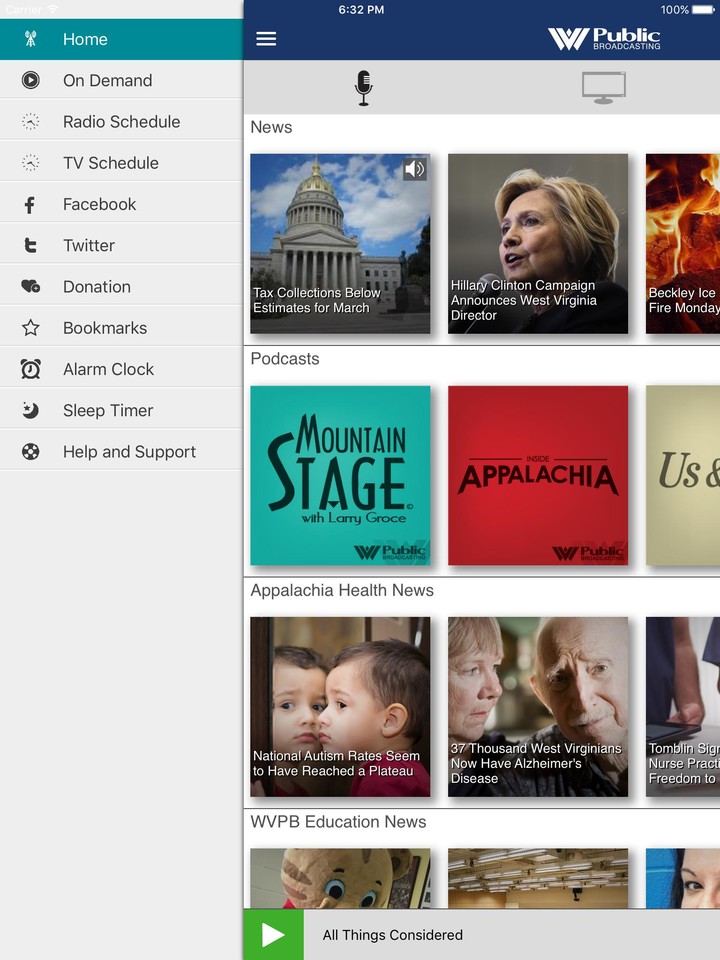Play the All Things Considered stream
Viewport: 720px width, 960px height.
(x=273, y=935)
